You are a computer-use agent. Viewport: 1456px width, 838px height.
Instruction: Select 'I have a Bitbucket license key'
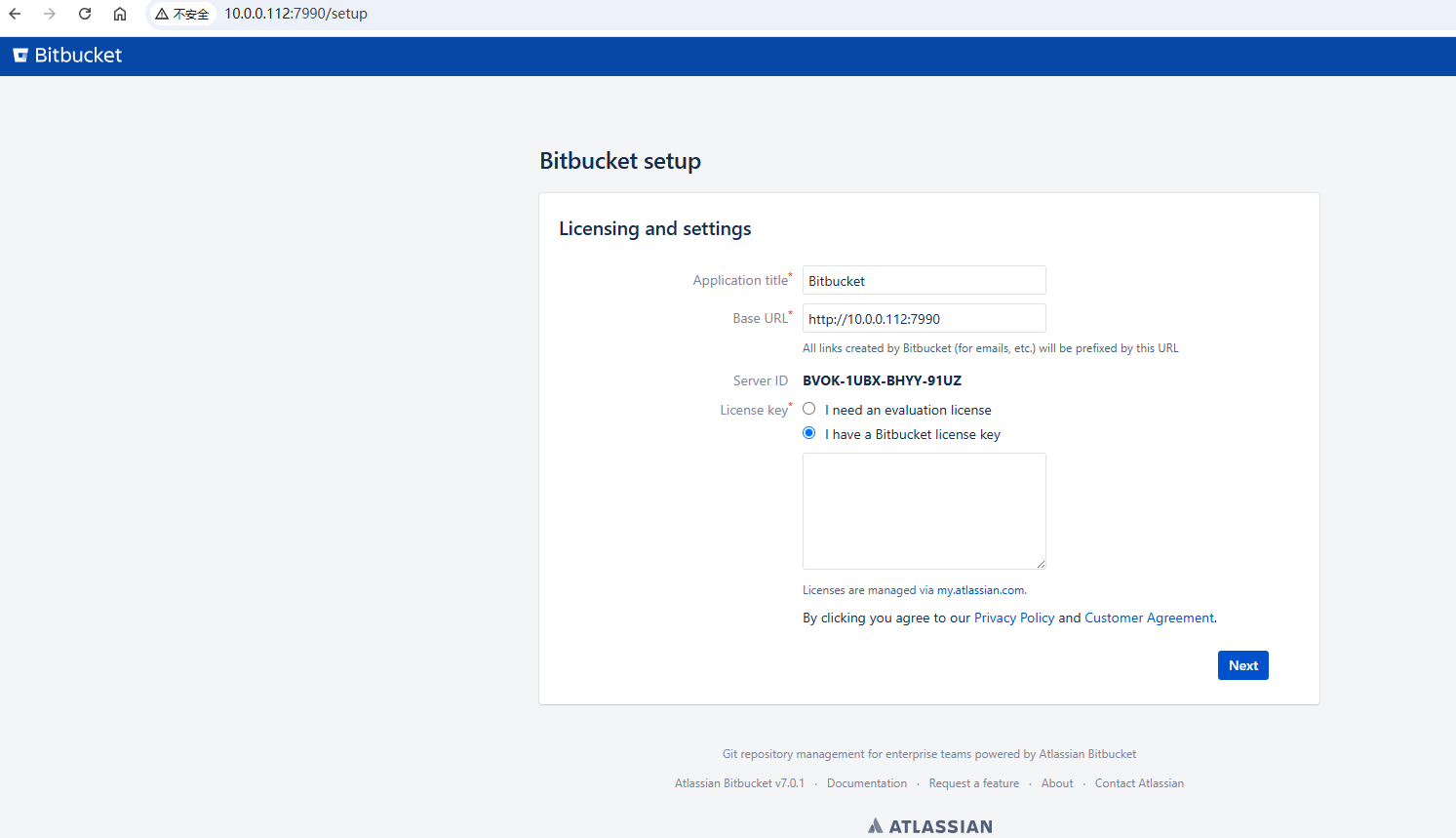click(809, 433)
